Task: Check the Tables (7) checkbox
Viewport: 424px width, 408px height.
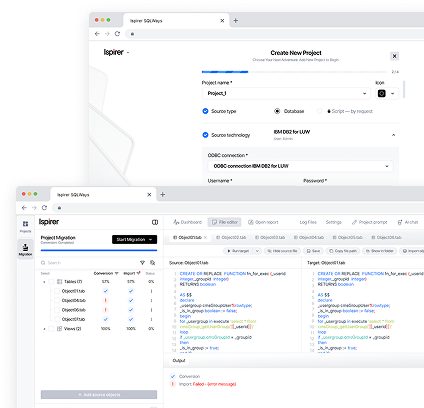Action: point(51,282)
